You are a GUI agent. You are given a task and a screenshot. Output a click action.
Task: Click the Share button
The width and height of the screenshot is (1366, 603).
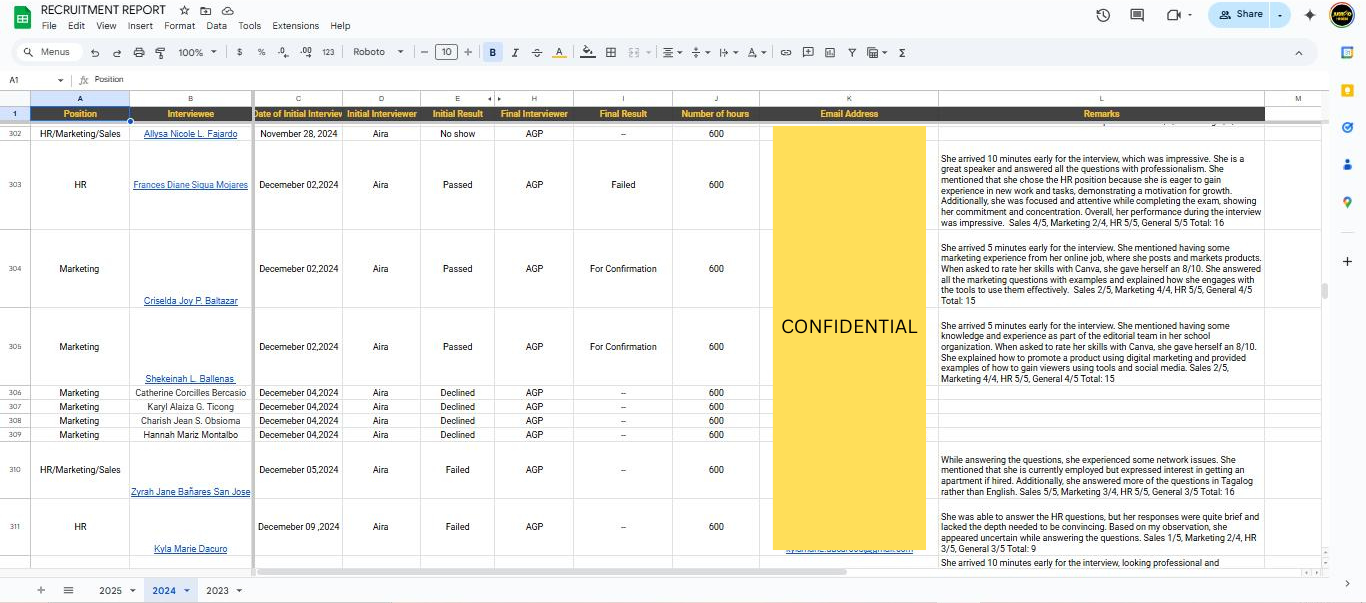click(x=1240, y=15)
